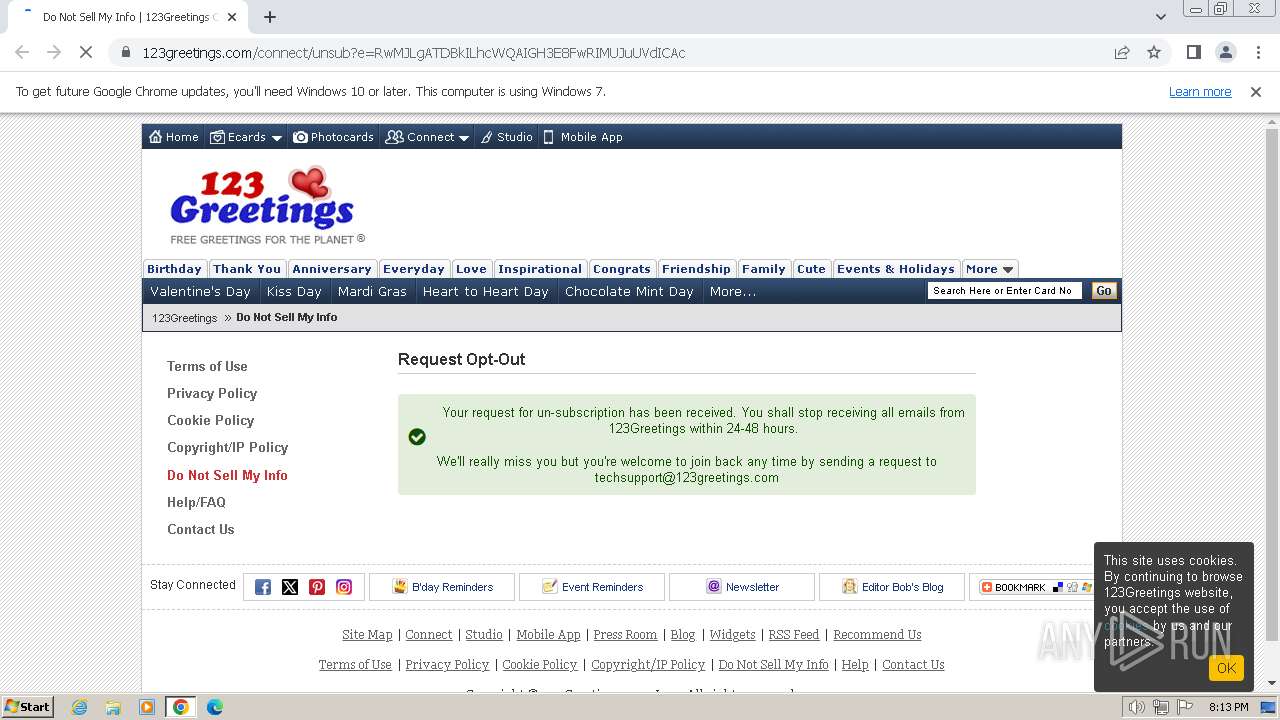Open the Chocolate Mint Day link
Viewport: 1280px width, 720px height.
(x=629, y=292)
